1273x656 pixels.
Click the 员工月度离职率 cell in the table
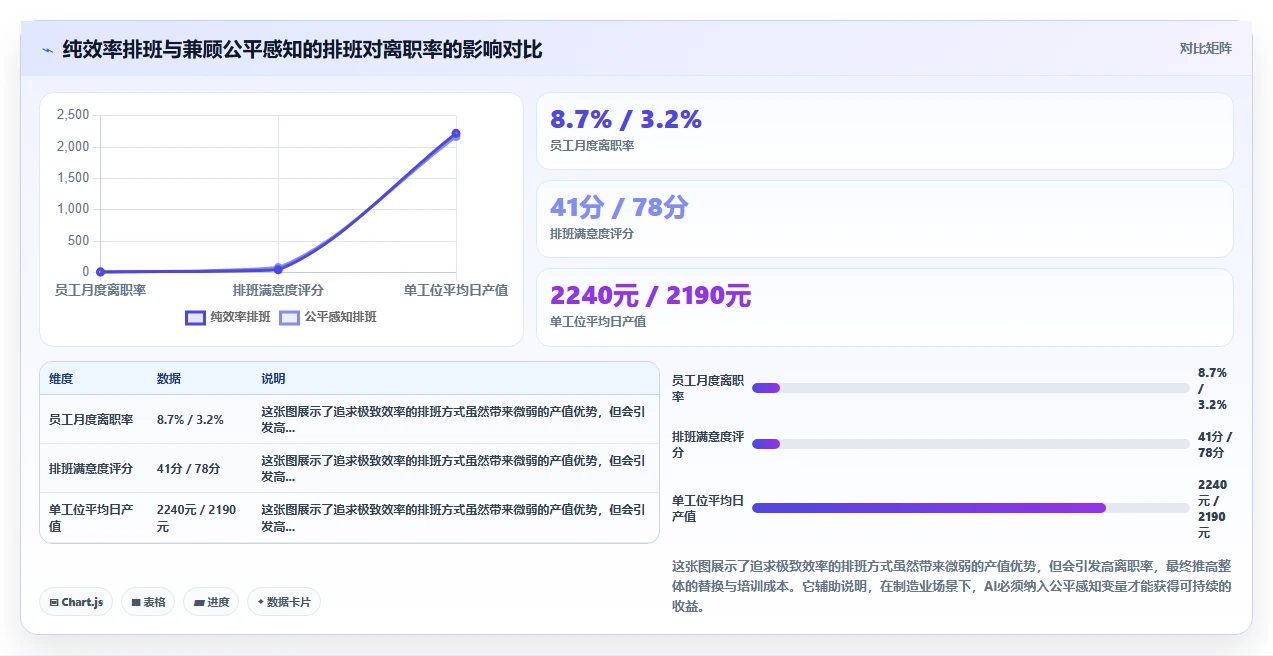[x=91, y=420]
